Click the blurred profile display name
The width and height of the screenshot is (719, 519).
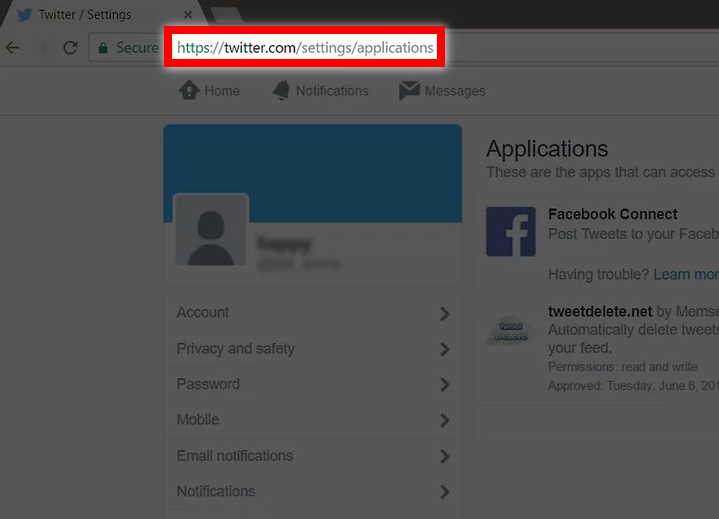pos(284,244)
